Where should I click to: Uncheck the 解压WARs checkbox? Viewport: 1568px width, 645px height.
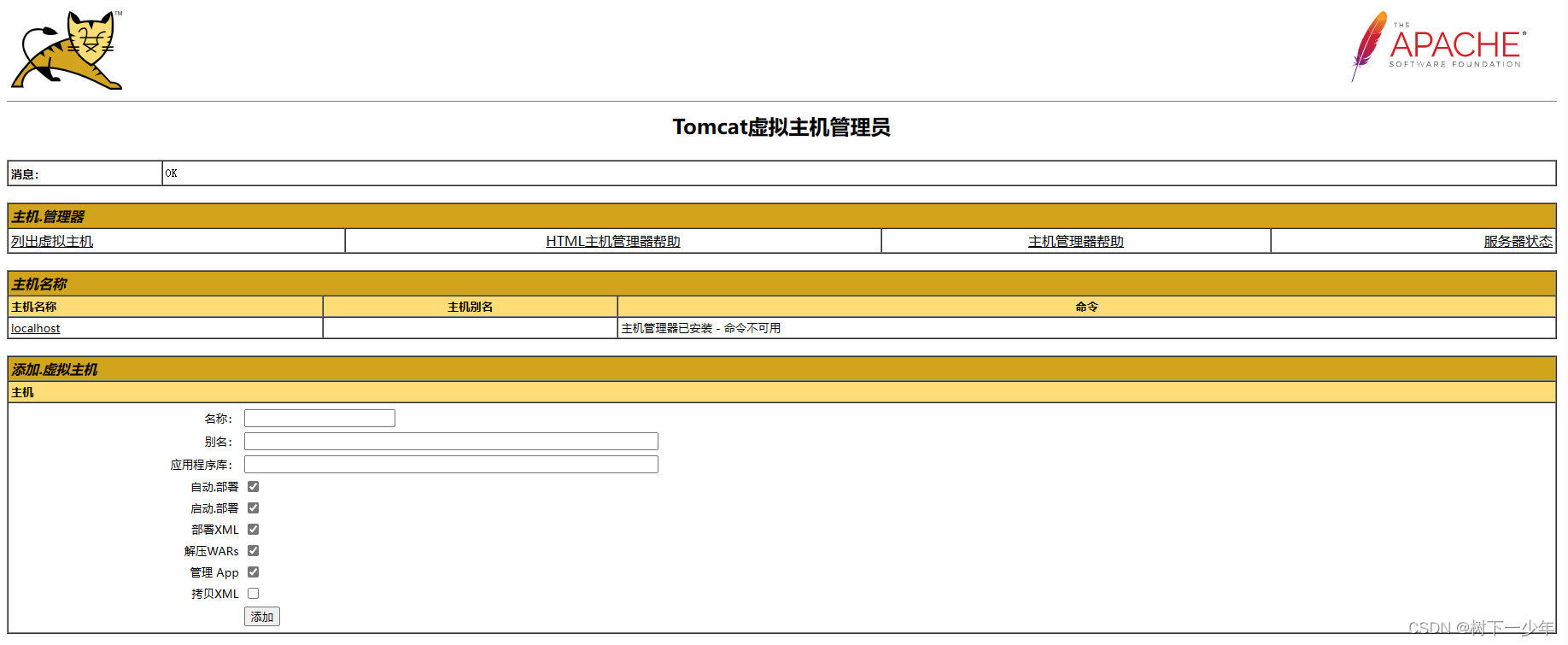tap(254, 551)
